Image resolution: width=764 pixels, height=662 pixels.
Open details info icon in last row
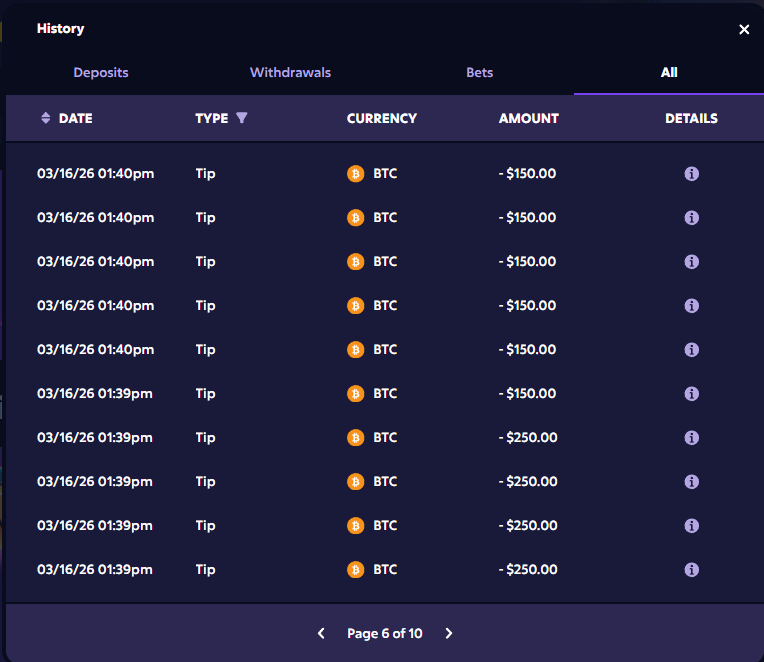(691, 569)
